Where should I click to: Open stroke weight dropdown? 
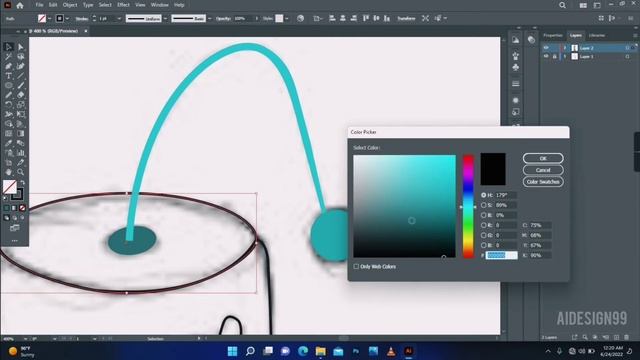pos(119,18)
